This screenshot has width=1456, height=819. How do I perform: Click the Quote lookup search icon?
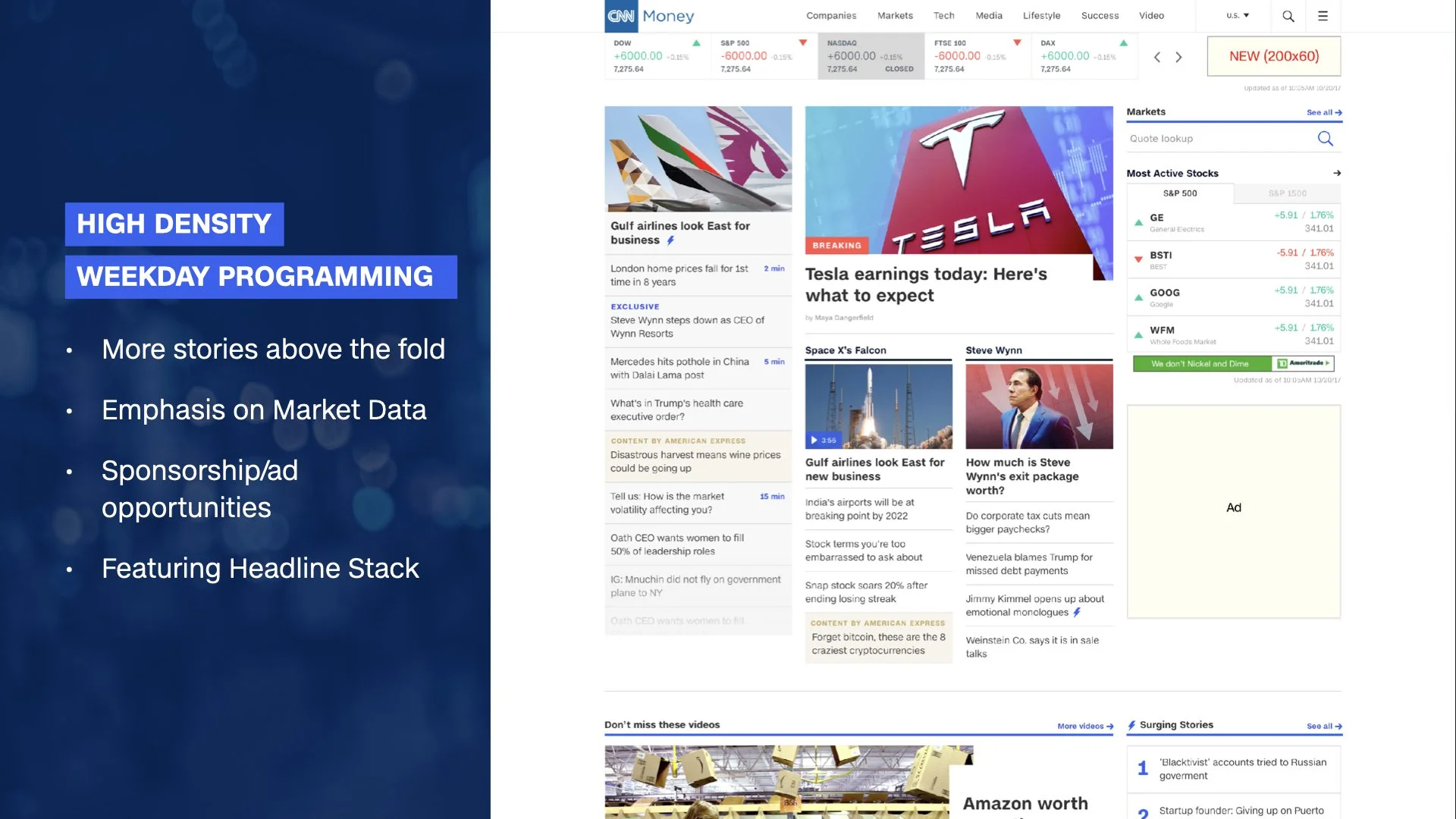1325,138
